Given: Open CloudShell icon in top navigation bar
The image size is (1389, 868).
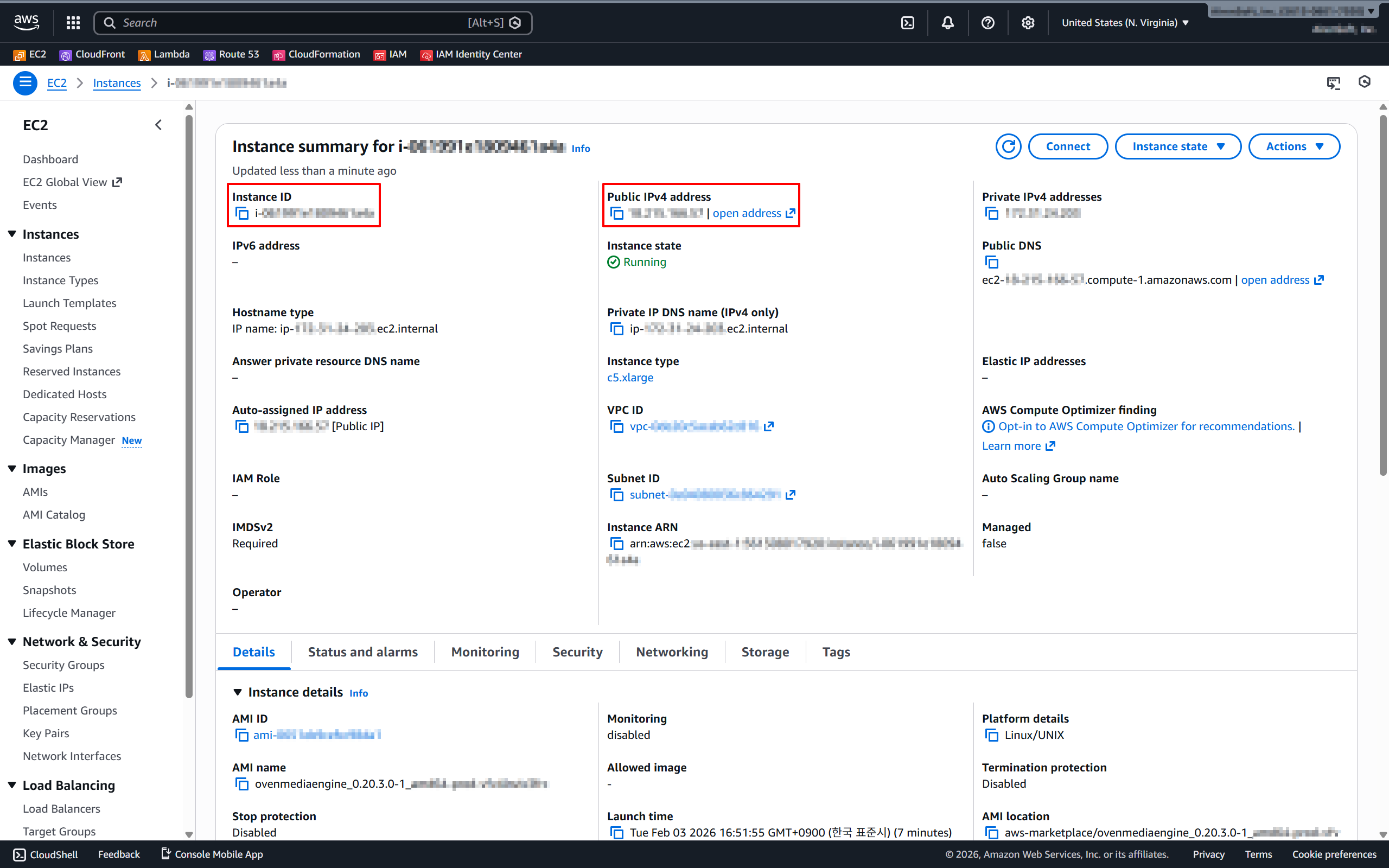Looking at the screenshot, I should [x=907, y=23].
